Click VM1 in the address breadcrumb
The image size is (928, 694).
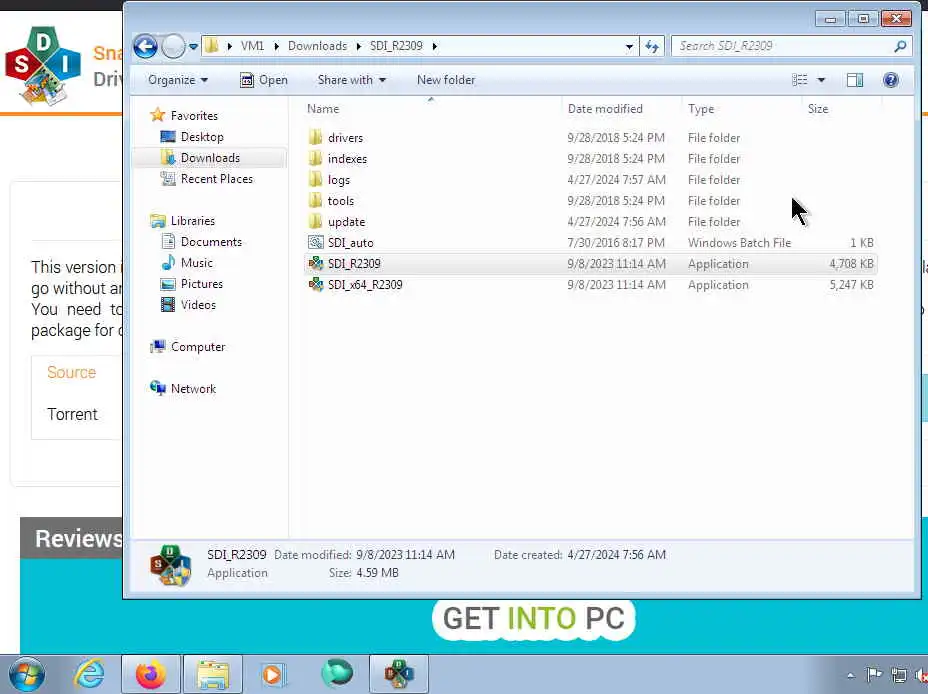pyautogui.click(x=252, y=46)
